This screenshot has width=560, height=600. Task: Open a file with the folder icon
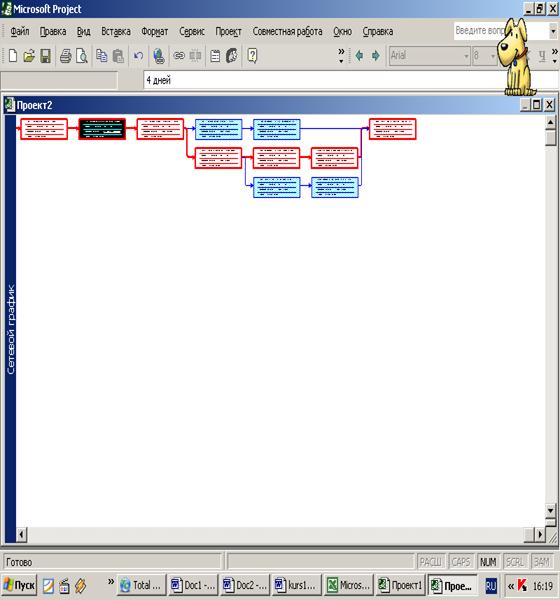[x=29, y=56]
